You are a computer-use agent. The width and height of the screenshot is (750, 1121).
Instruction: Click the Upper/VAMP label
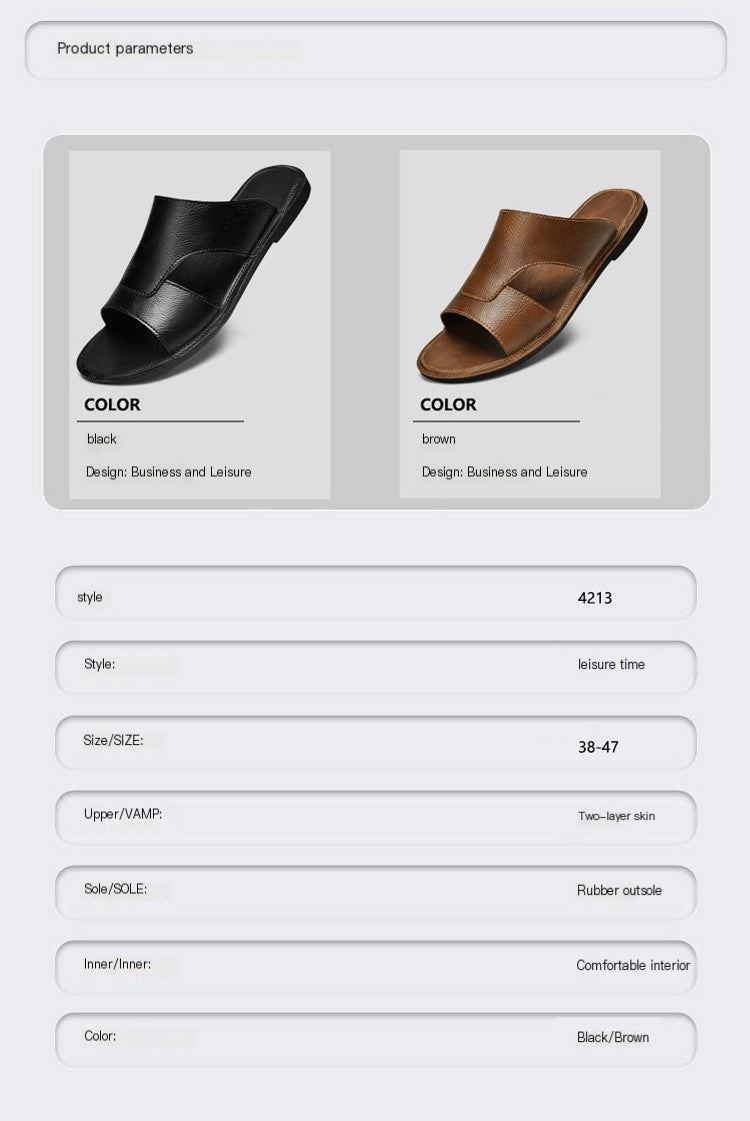click(x=123, y=814)
